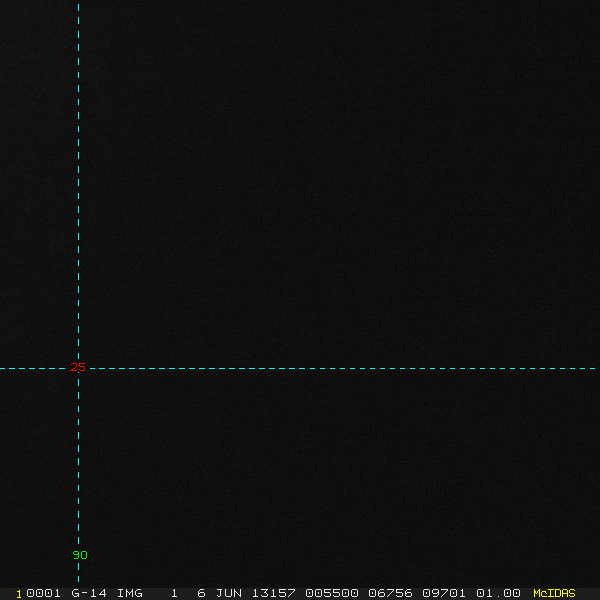Click the yellow McIDAS label
The image size is (600, 600).
554,593
